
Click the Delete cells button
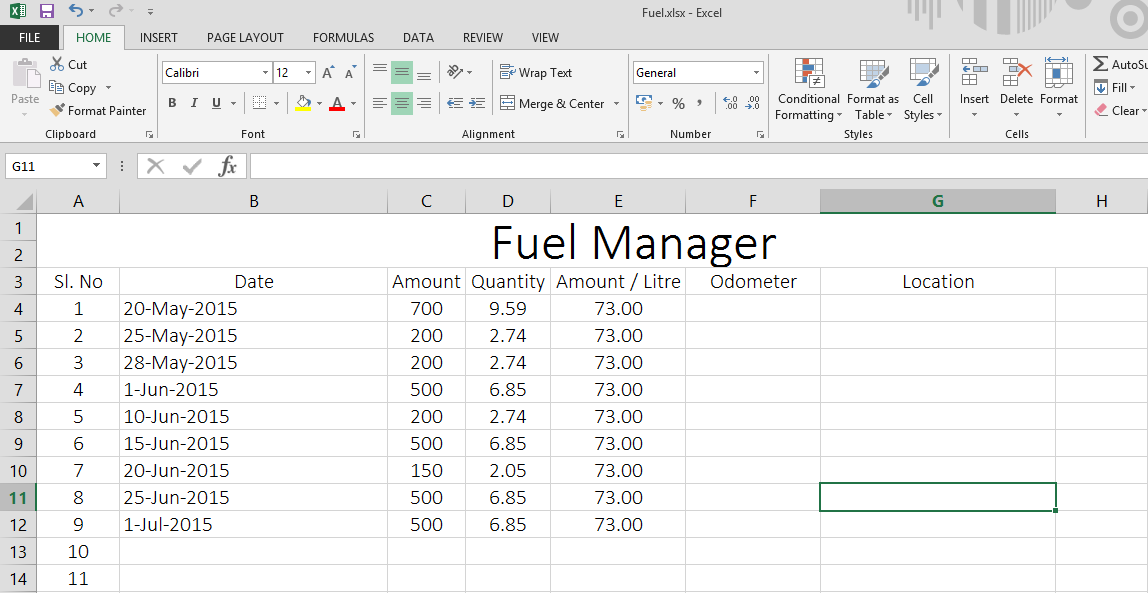(1016, 88)
